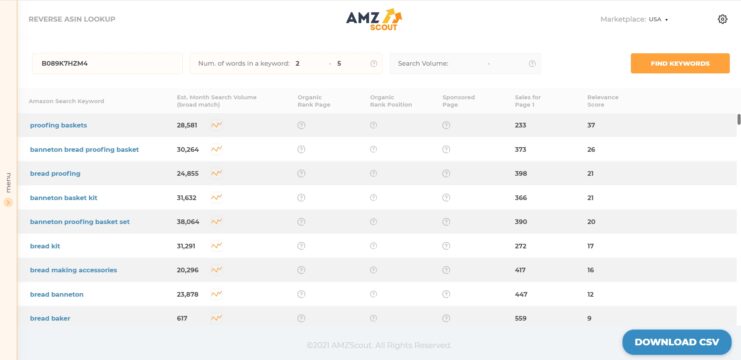Screen dimensions: 741x360
Task: Open the bread making accessories keyword link
Action: [x=73, y=270]
